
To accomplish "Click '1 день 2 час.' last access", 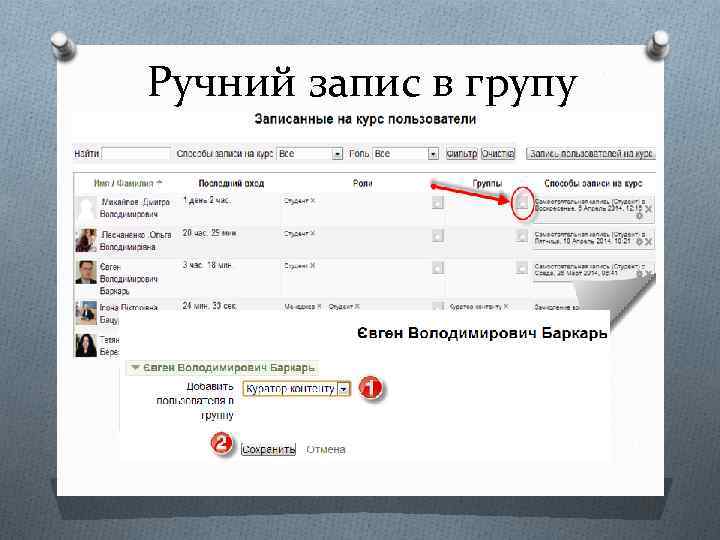I will pyautogui.click(x=207, y=201).
